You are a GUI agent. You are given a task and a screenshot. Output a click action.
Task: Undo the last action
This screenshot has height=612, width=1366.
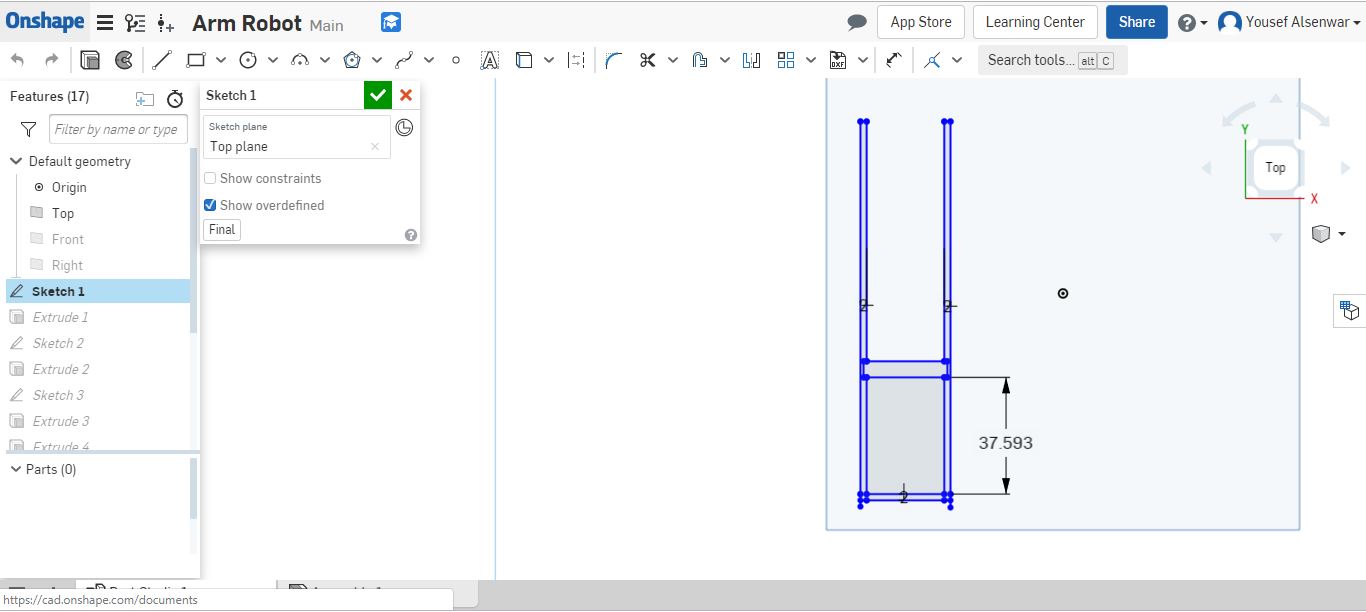[x=18, y=60]
